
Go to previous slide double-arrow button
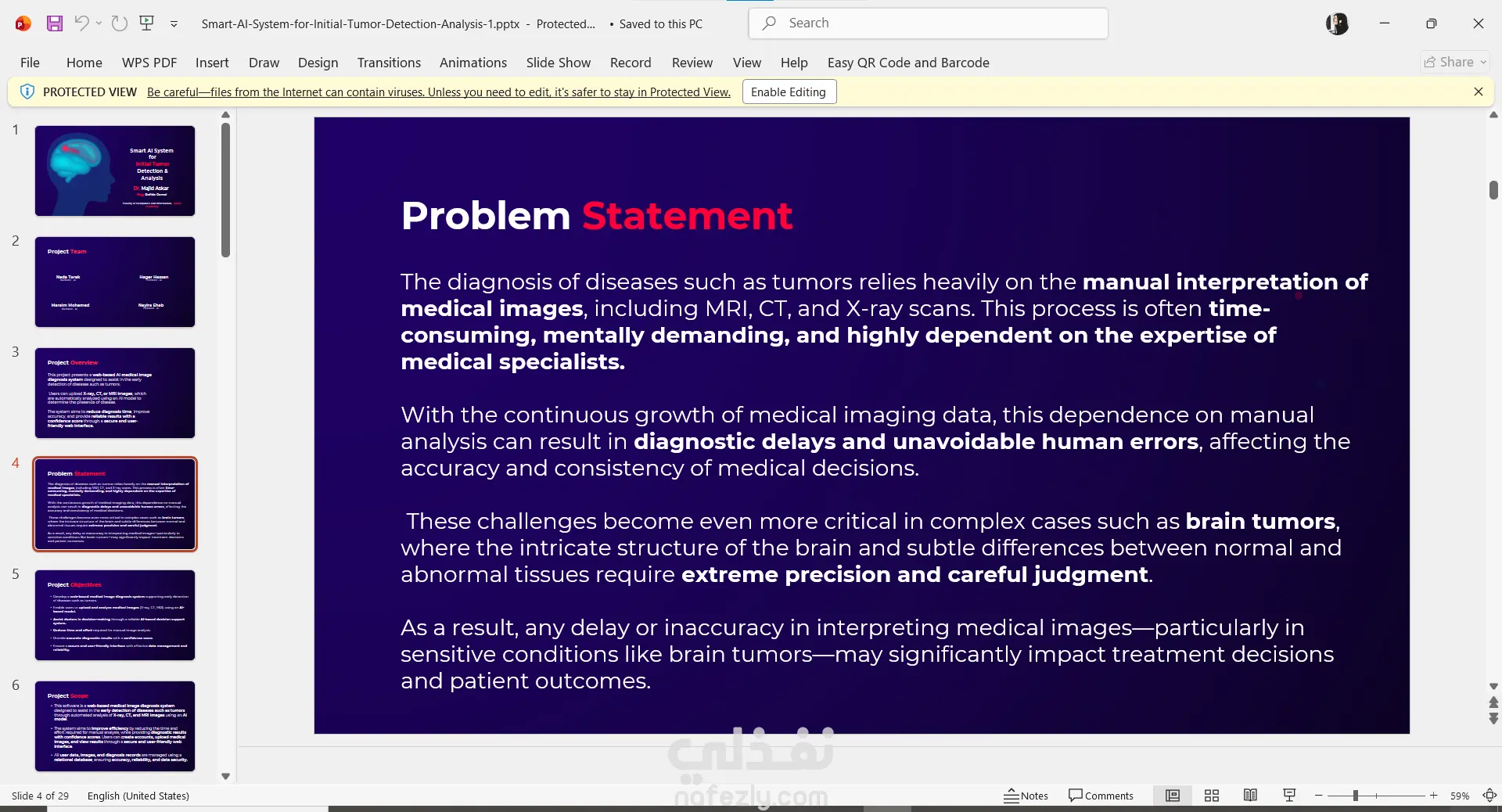coord(1493,702)
